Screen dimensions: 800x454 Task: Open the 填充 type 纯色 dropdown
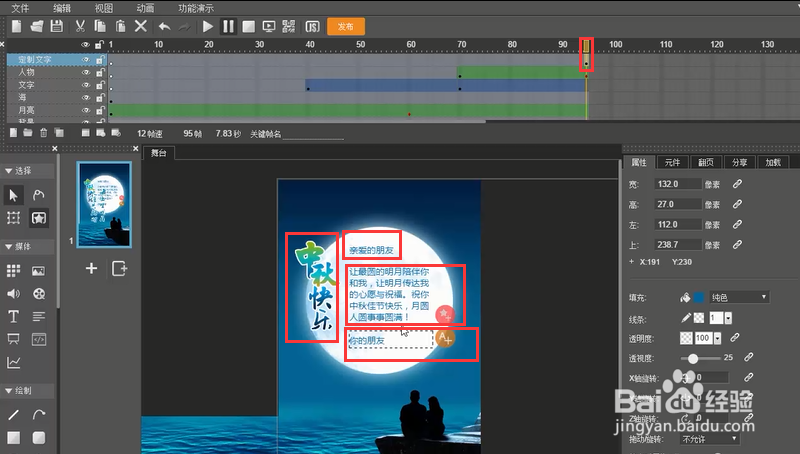(x=739, y=297)
